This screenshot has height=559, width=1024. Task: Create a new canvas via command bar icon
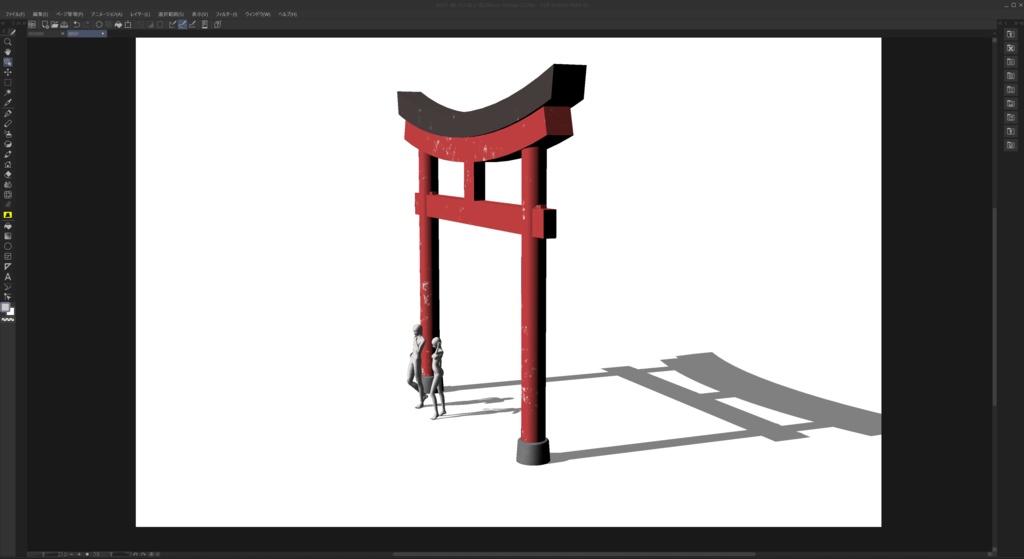(45, 25)
